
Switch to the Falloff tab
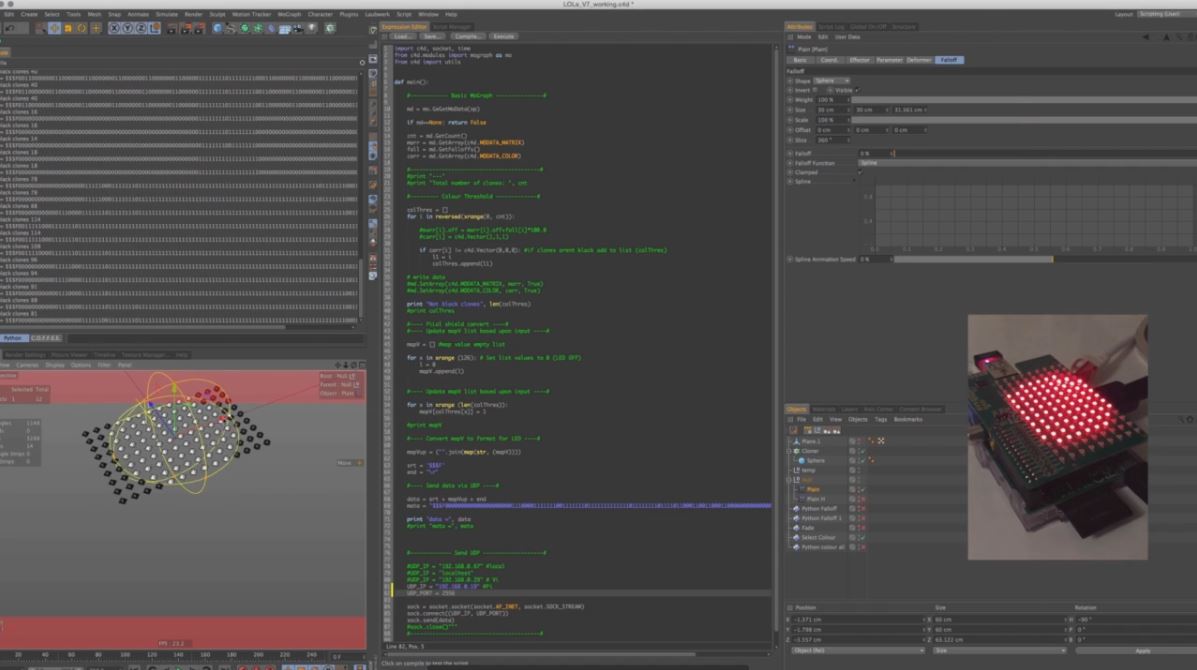[949, 60]
